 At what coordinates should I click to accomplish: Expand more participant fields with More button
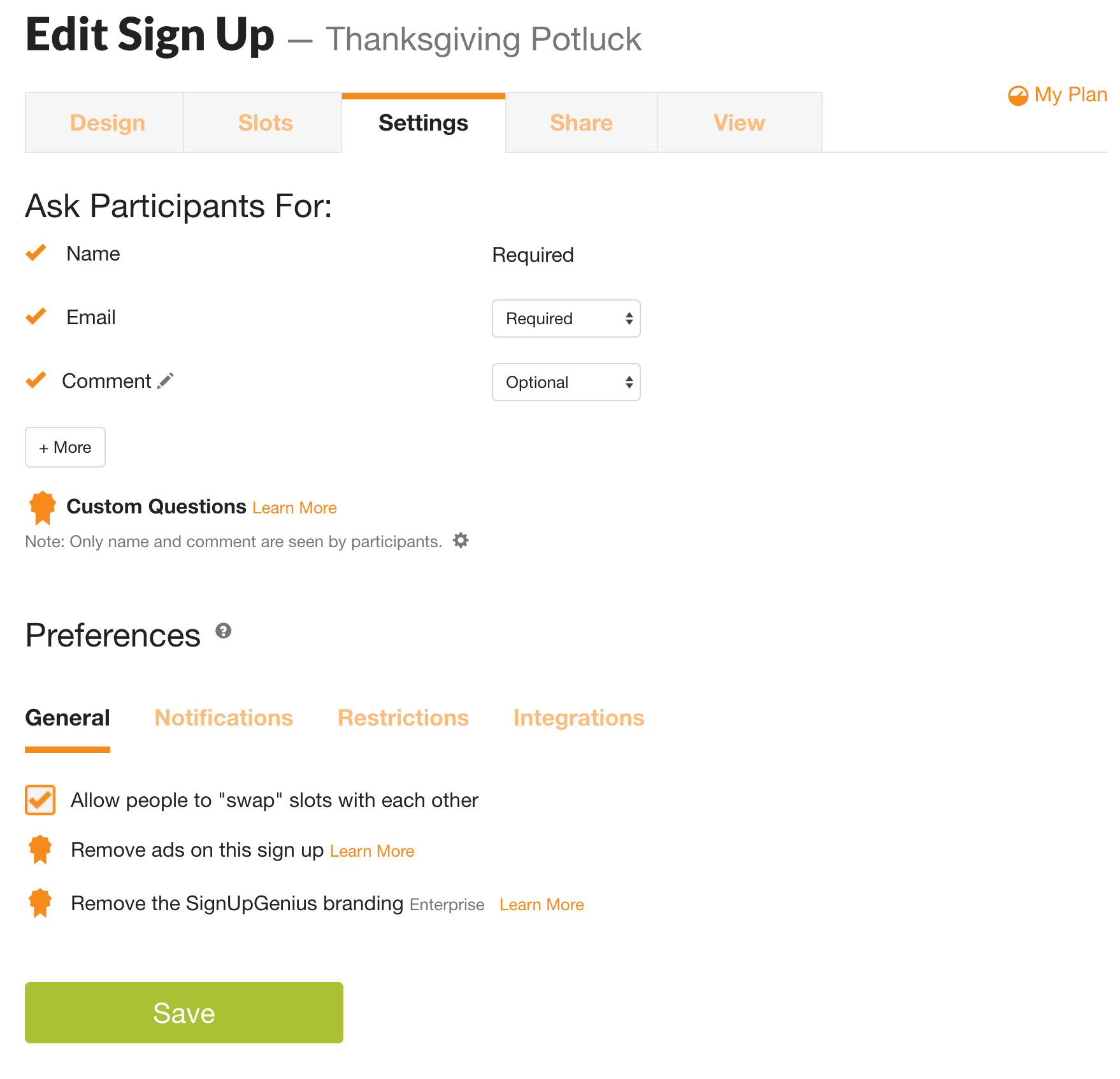pyautogui.click(x=64, y=447)
